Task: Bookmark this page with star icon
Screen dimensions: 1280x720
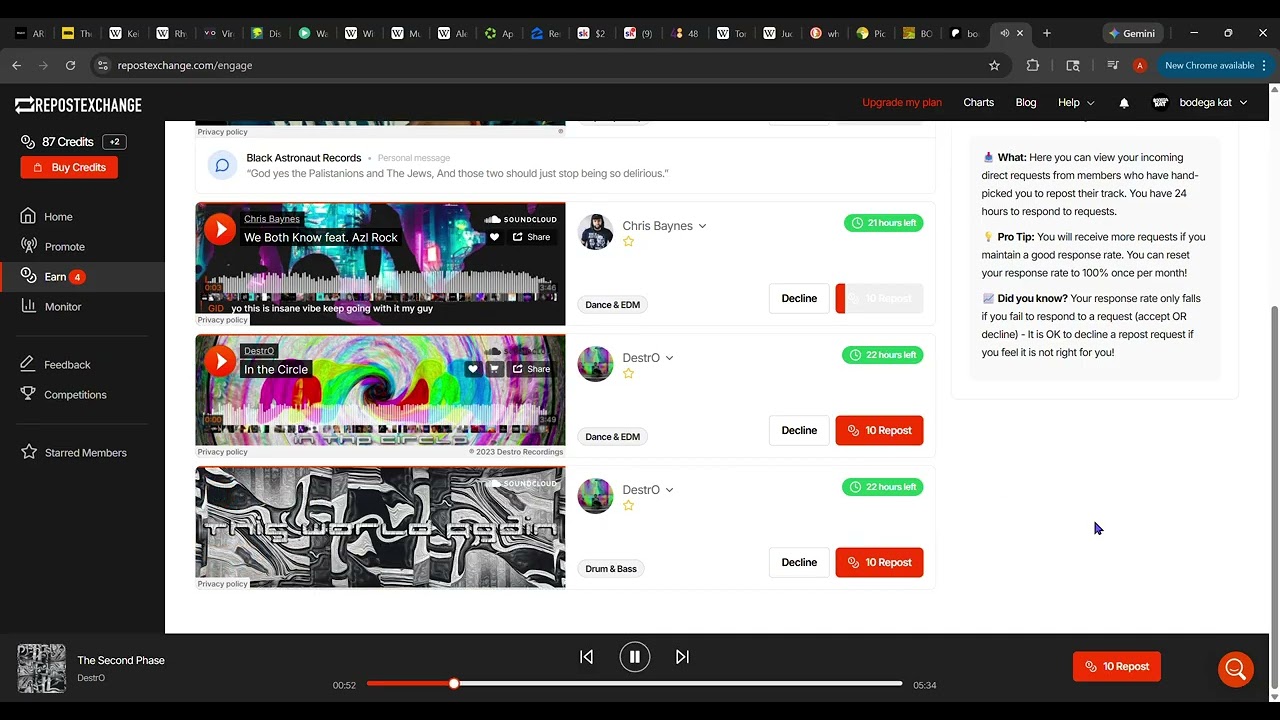Action: (994, 65)
